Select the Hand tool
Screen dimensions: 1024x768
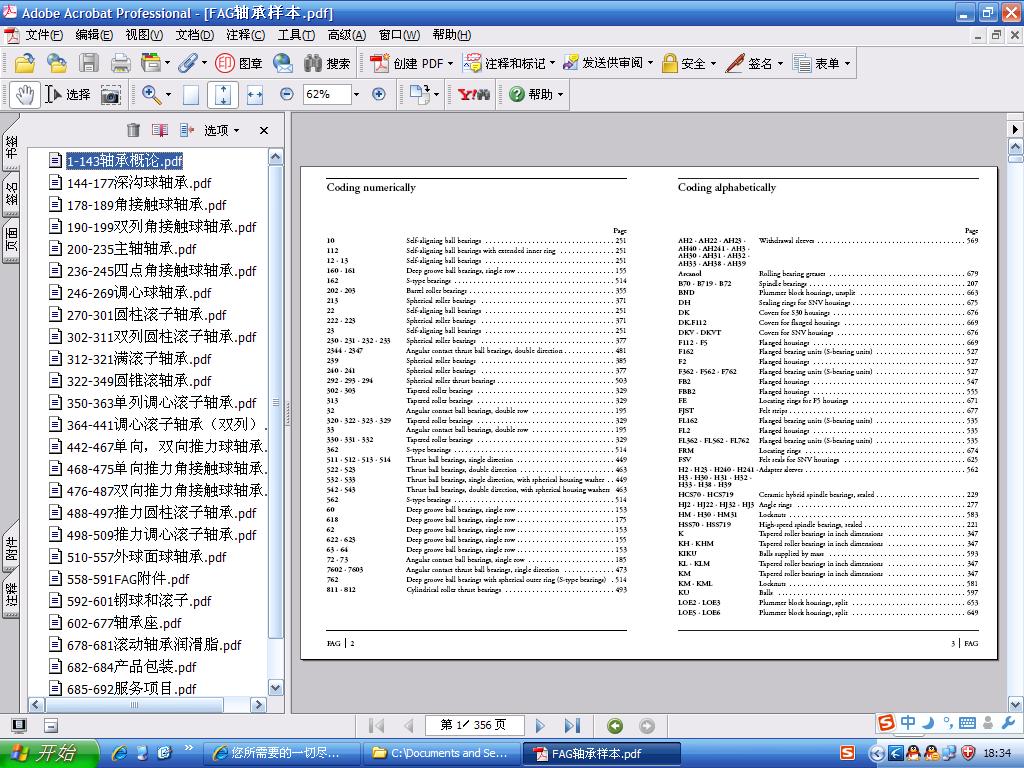25,95
